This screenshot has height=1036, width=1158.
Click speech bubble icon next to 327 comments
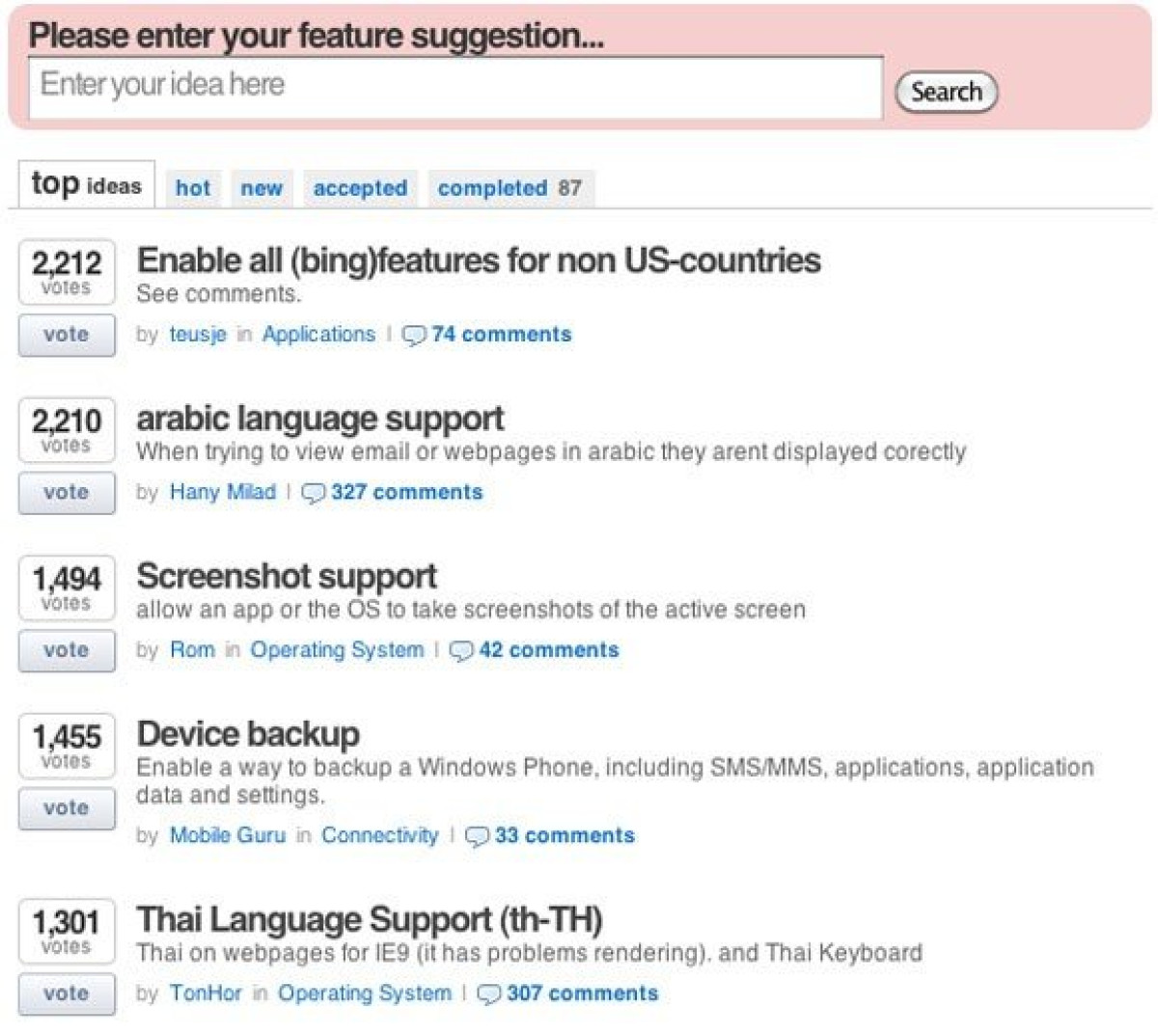[314, 494]
